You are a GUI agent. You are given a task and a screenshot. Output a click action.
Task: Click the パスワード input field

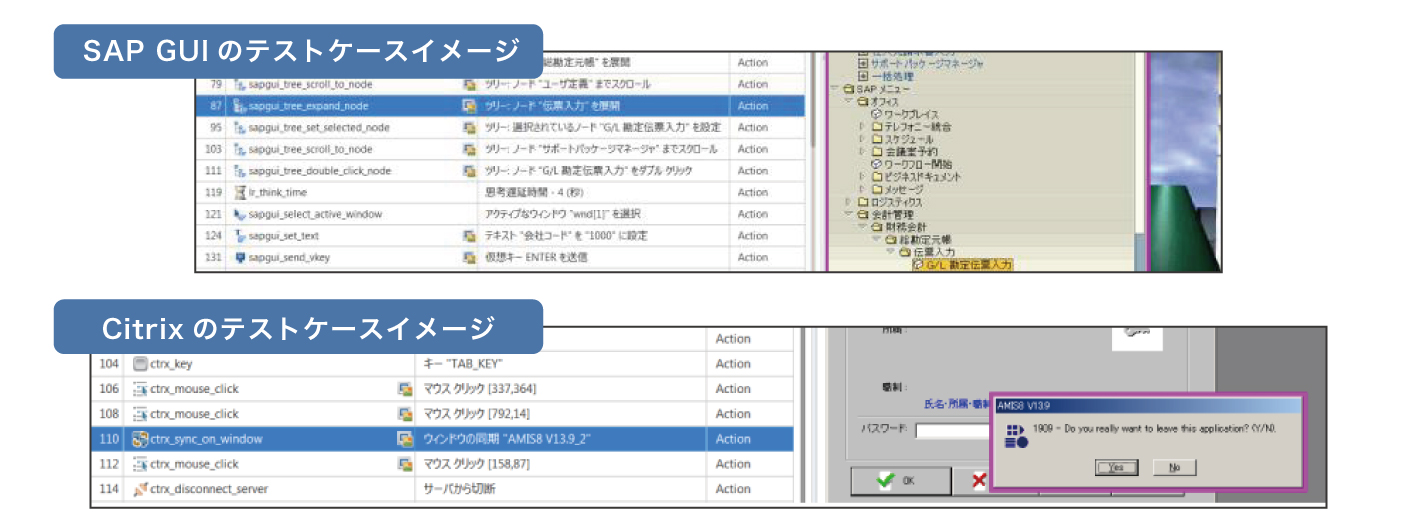click(x=953, y=431)
